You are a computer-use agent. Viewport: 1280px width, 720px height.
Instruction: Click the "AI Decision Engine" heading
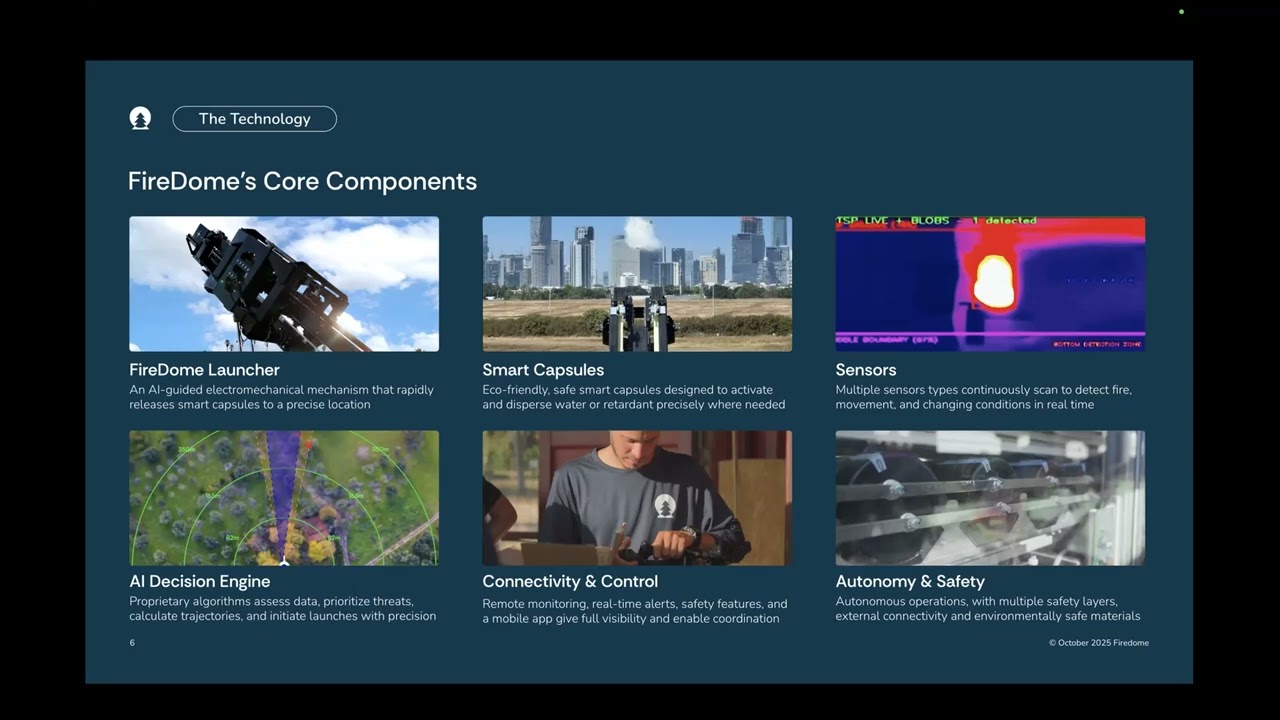(x=200, y=581)
